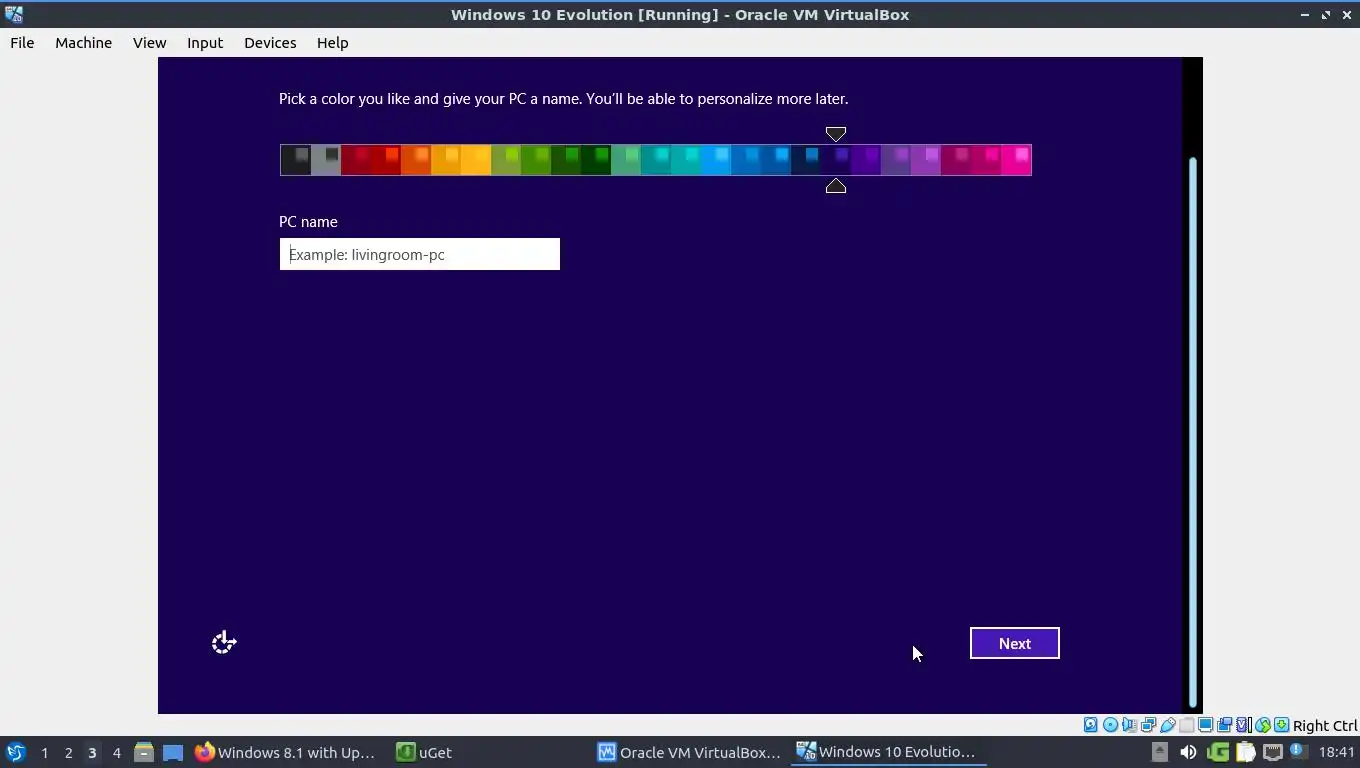Screen dimensions: 1360x768
Task: Open the Devices menu
Action: [x=270, y=43]
